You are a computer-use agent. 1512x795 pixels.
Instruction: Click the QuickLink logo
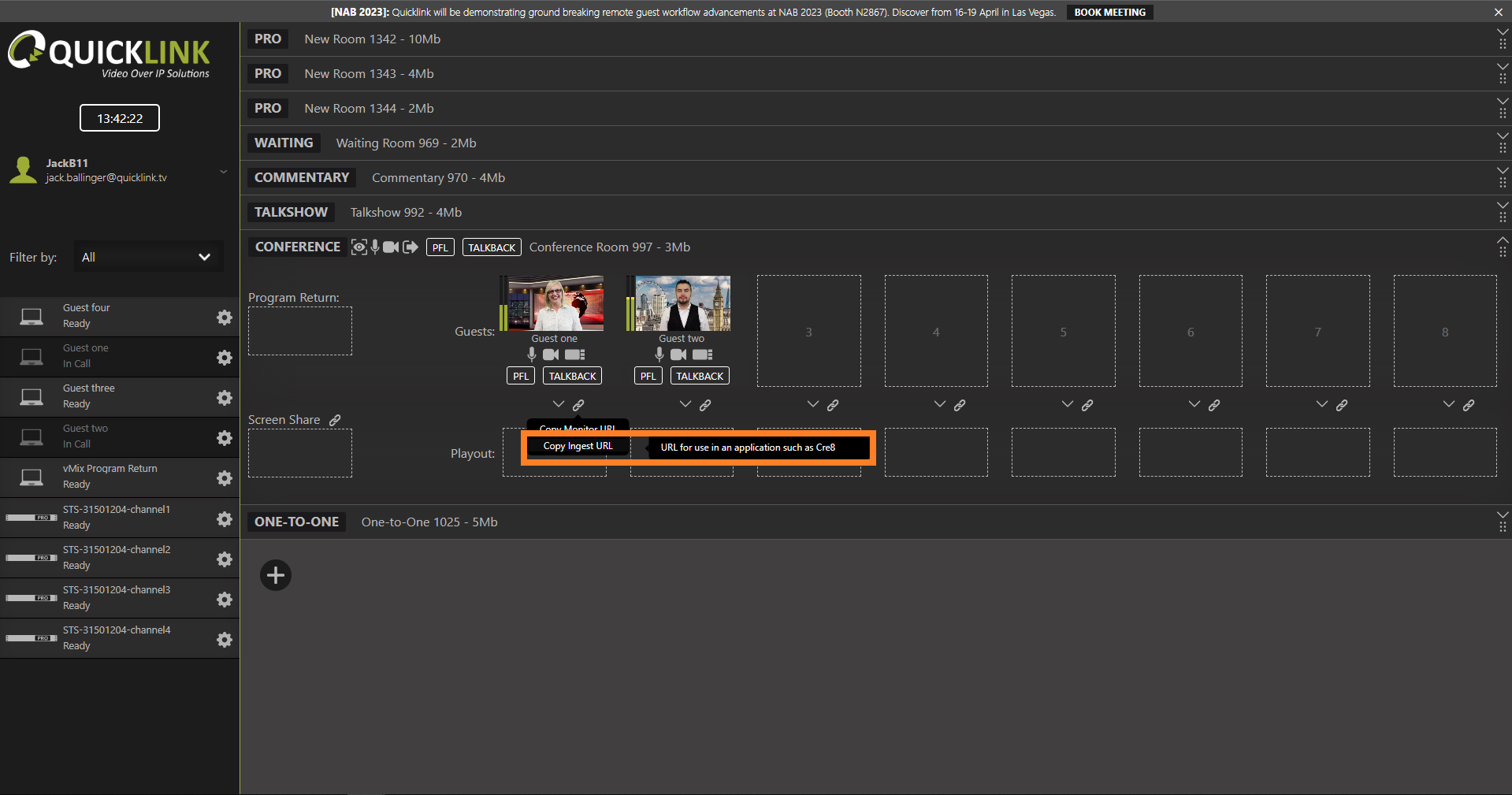click(x=109, y=54)
